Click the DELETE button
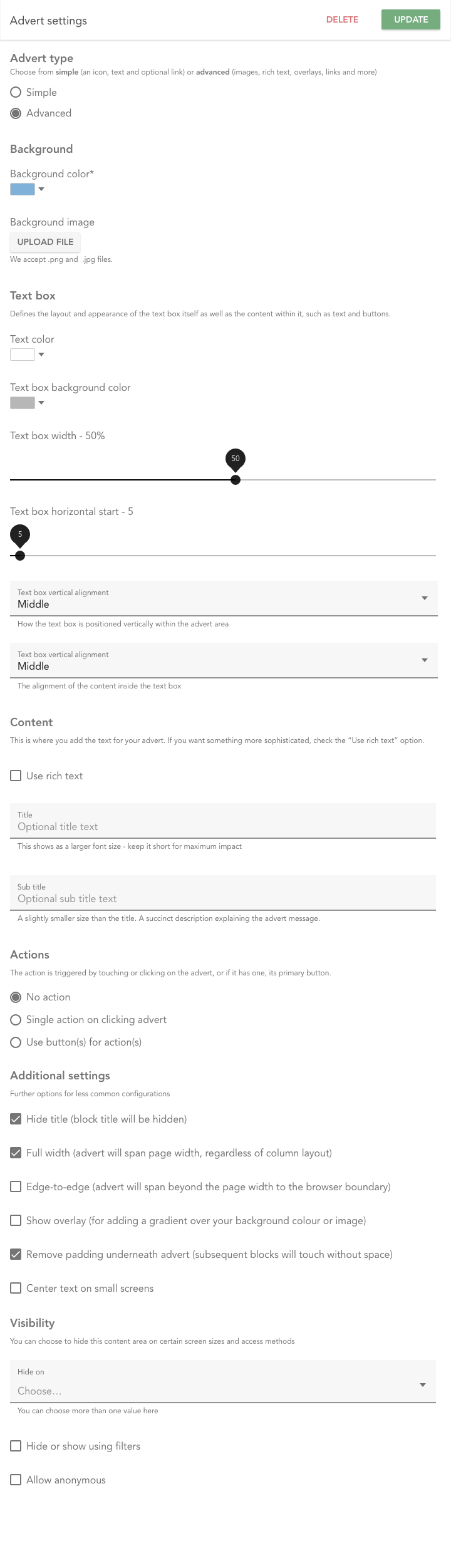Screen dimensions: 451x1568 (x=342, y=19)
